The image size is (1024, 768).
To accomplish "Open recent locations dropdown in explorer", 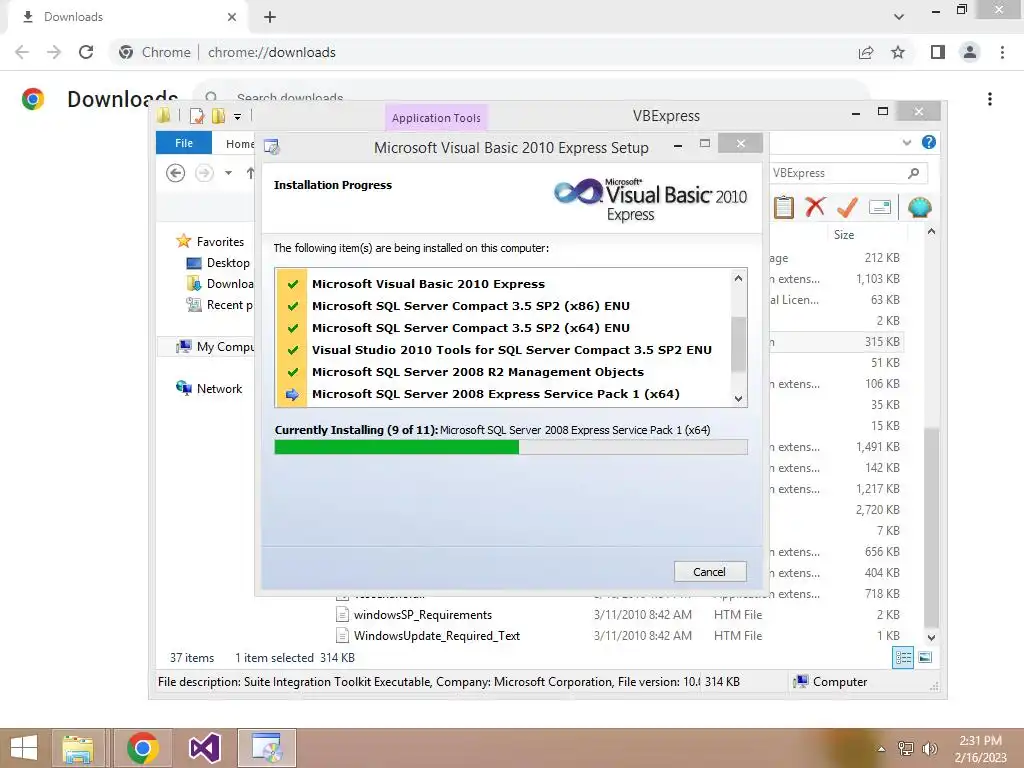I will [x=228, y=173].
